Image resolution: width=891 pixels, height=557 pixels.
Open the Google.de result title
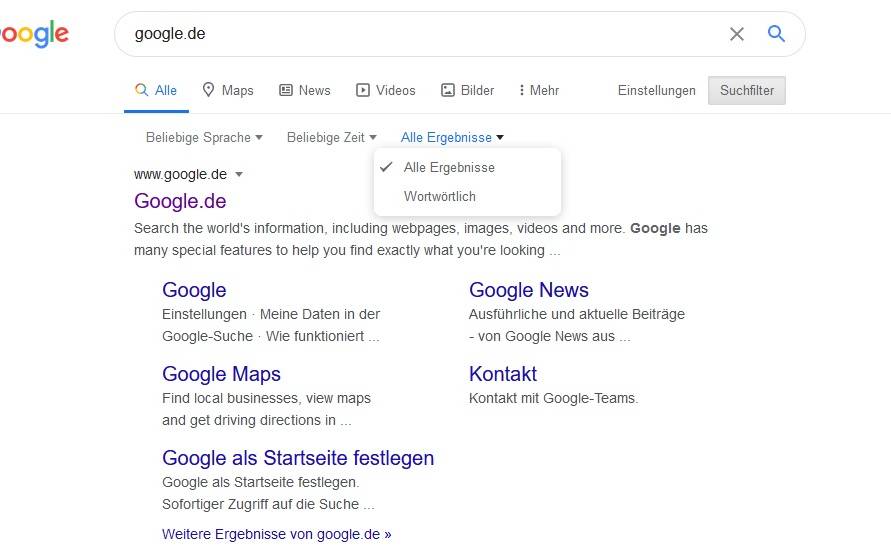pyautogui.click(x=180, y=201)
